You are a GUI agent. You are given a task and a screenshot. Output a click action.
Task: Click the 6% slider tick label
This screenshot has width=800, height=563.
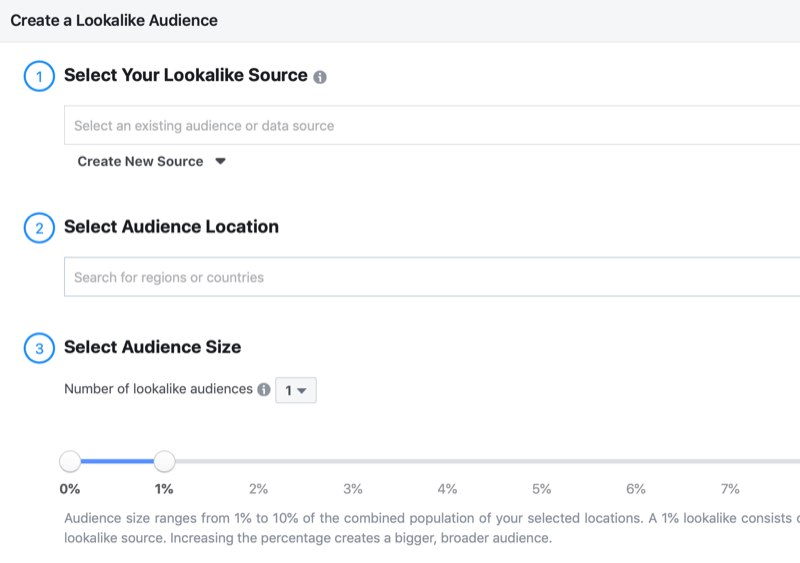636,489
